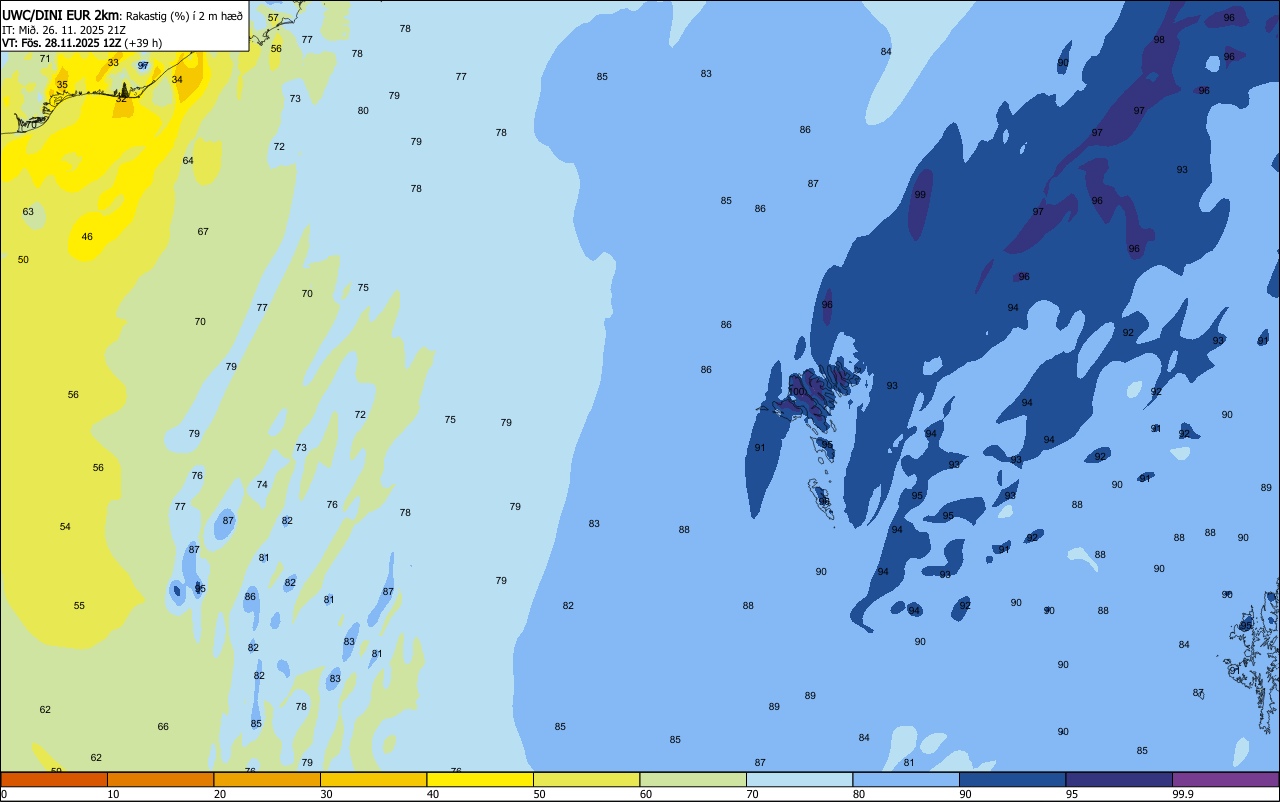Click the humidity value '66' on the map
This screenshot has width=1280, height=802.
point(163,727)
